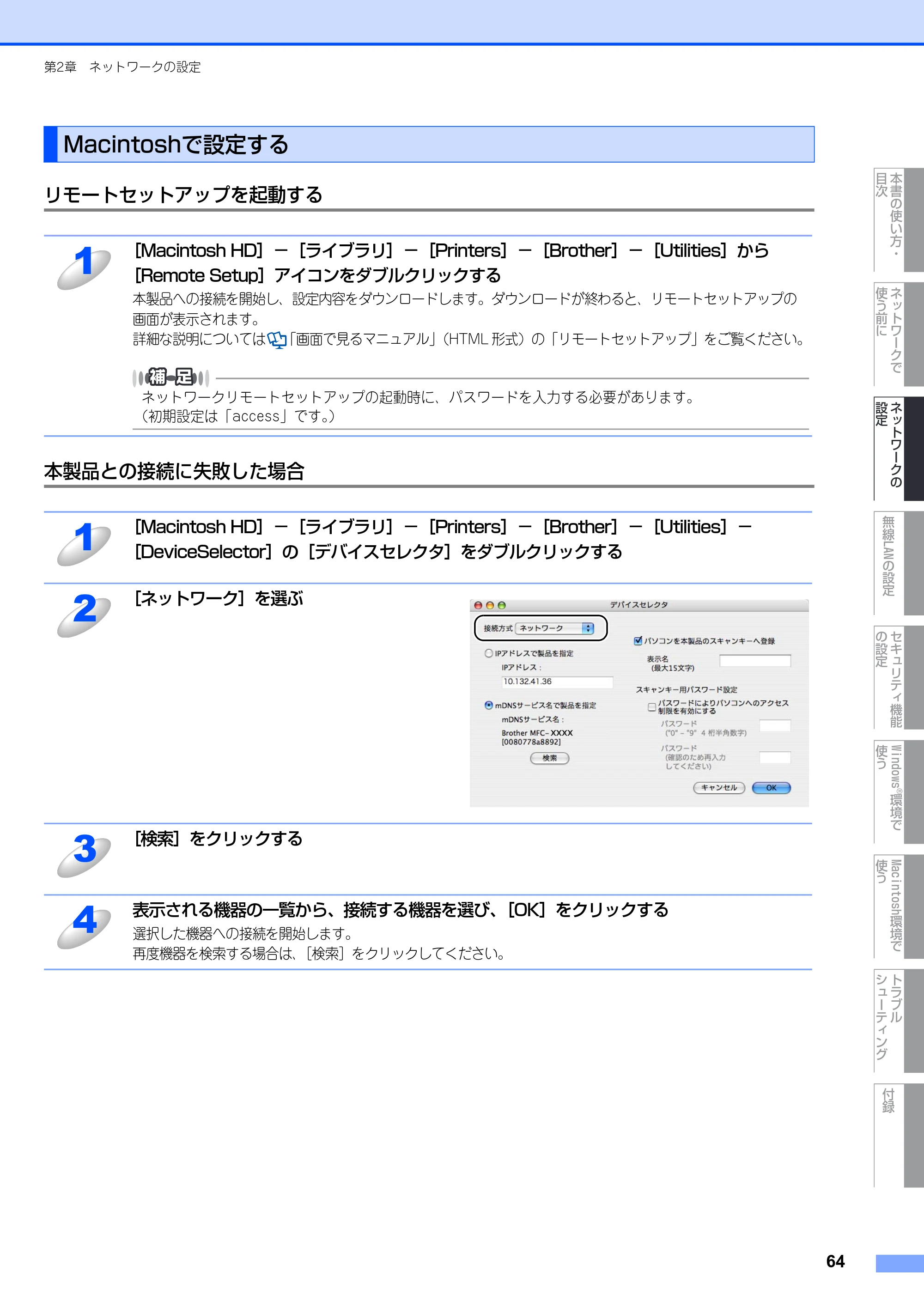Image resolution: width=924 pixels, height=1308 pixels.
Task: Toggle the パソコンを本製品のスキャンキーへ登録 checkbox
Action: (x=638, y=640)
